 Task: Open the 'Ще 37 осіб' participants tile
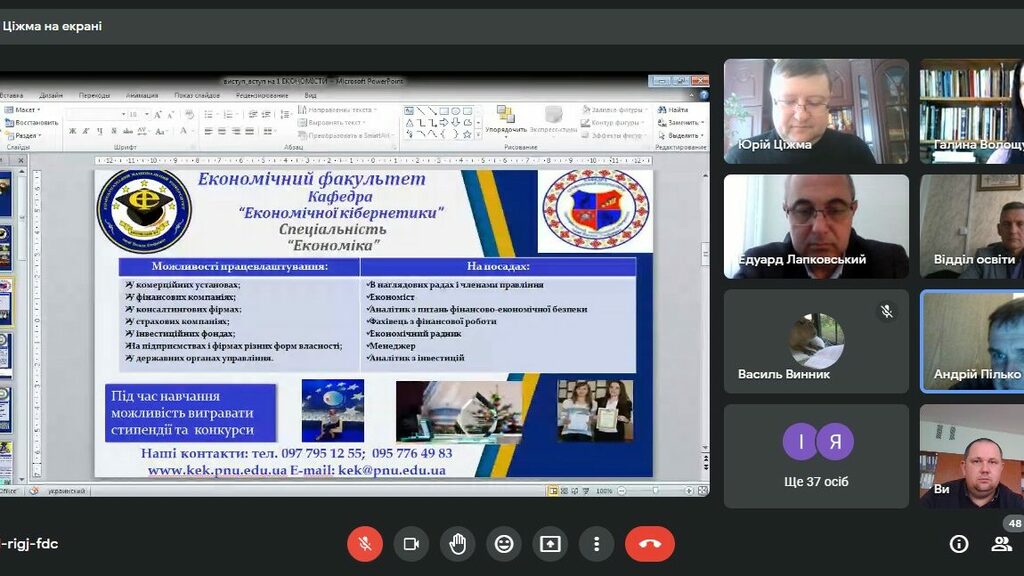coord(816,456)
